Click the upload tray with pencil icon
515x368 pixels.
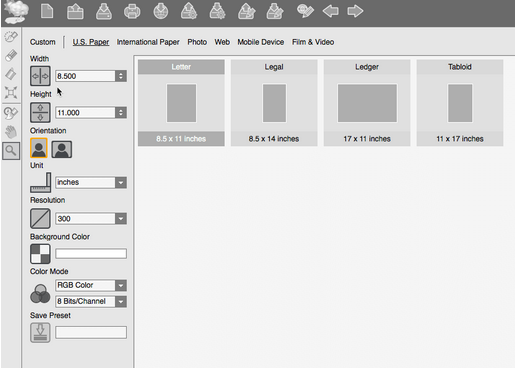click(x=247, y=11)
